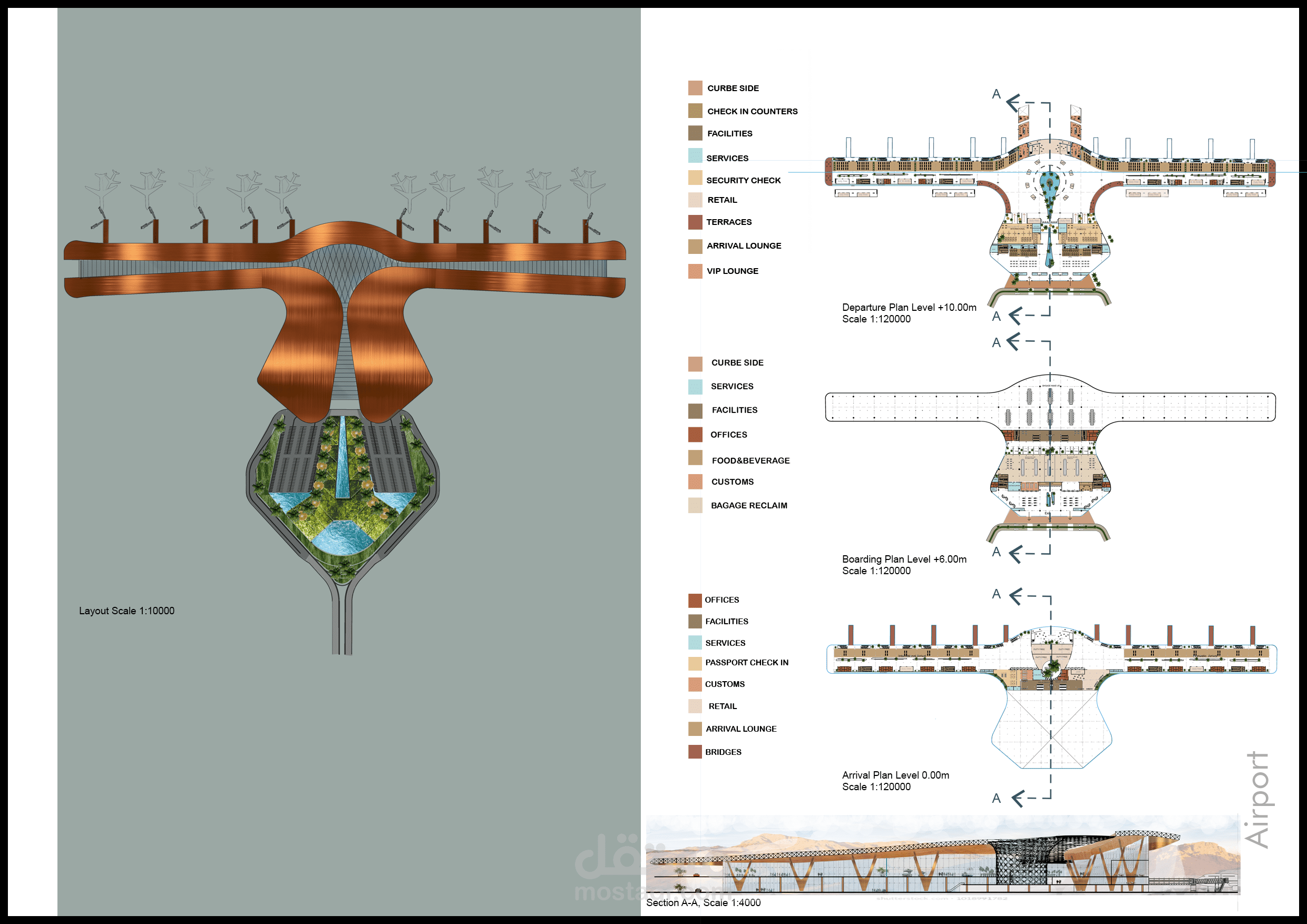The image size is (1307, 924).
Task: Click the blue pond in the garden layout
Action: (x=342, y=538)
